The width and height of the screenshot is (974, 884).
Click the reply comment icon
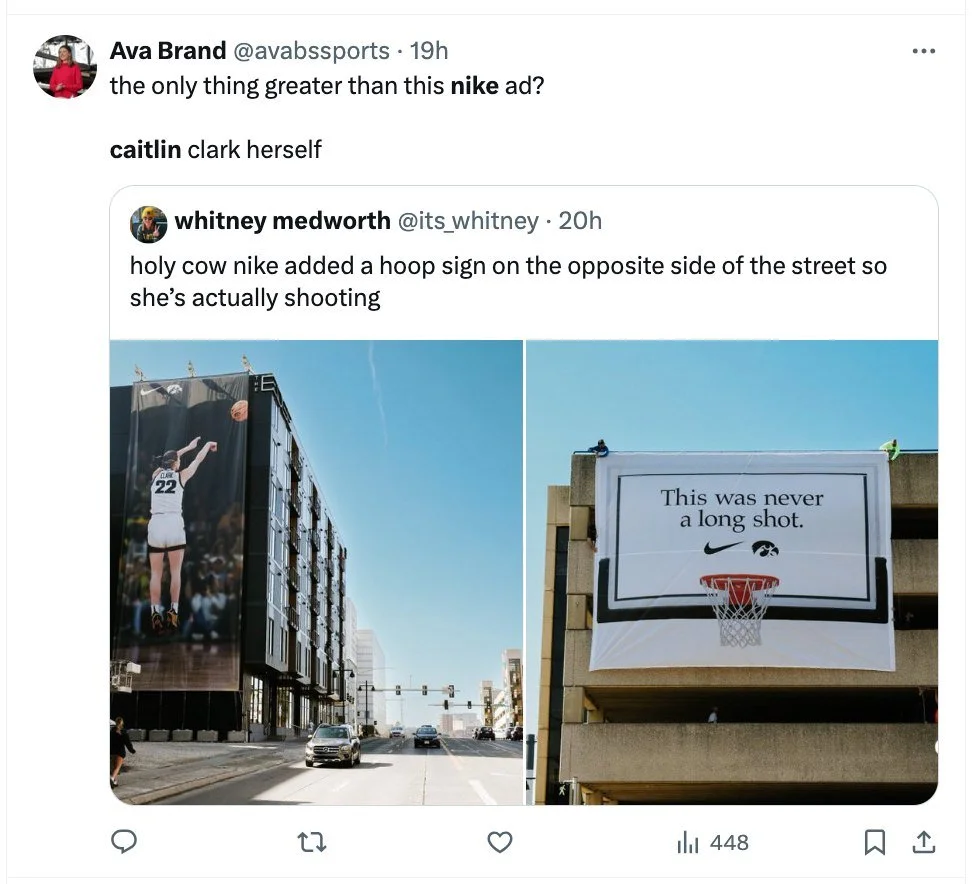[x=124, y=842]
